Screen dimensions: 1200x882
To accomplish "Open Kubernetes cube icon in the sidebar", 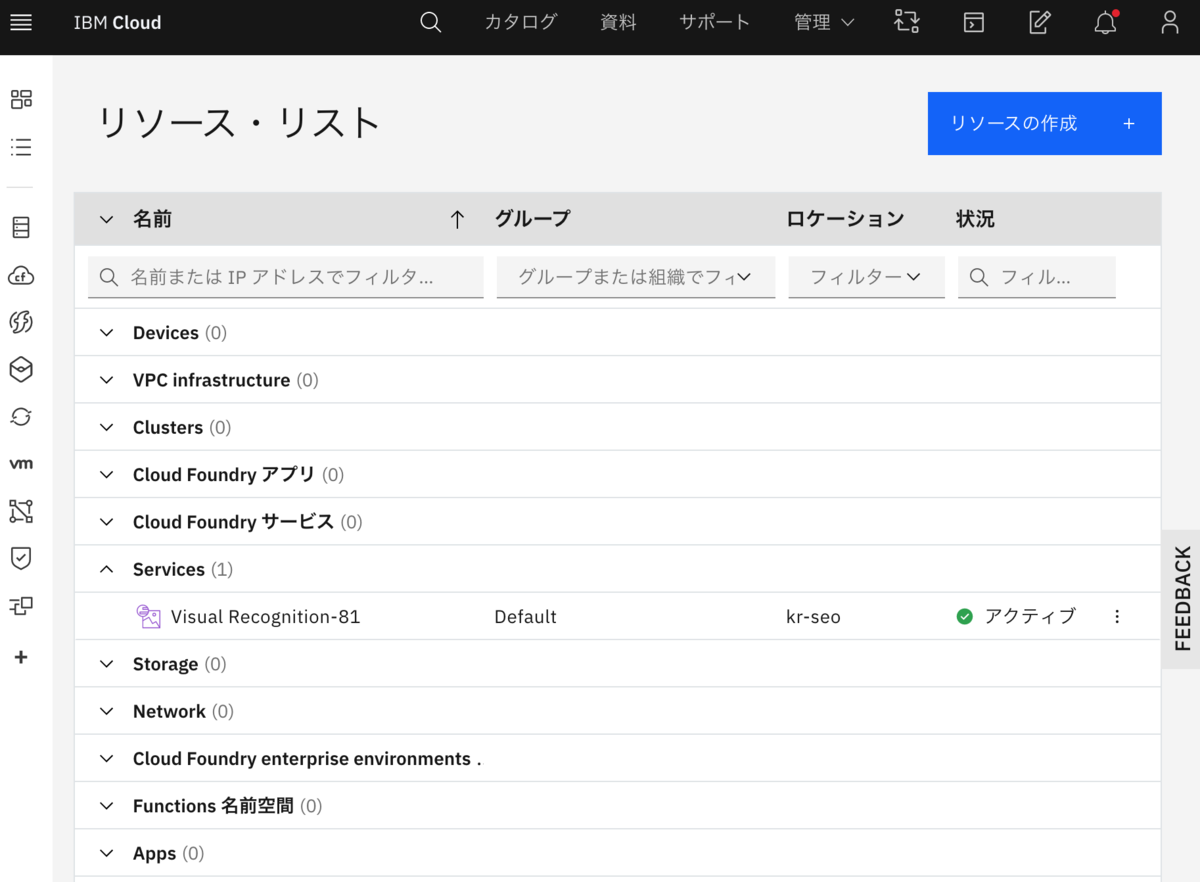I will click(x=21, y=369).
